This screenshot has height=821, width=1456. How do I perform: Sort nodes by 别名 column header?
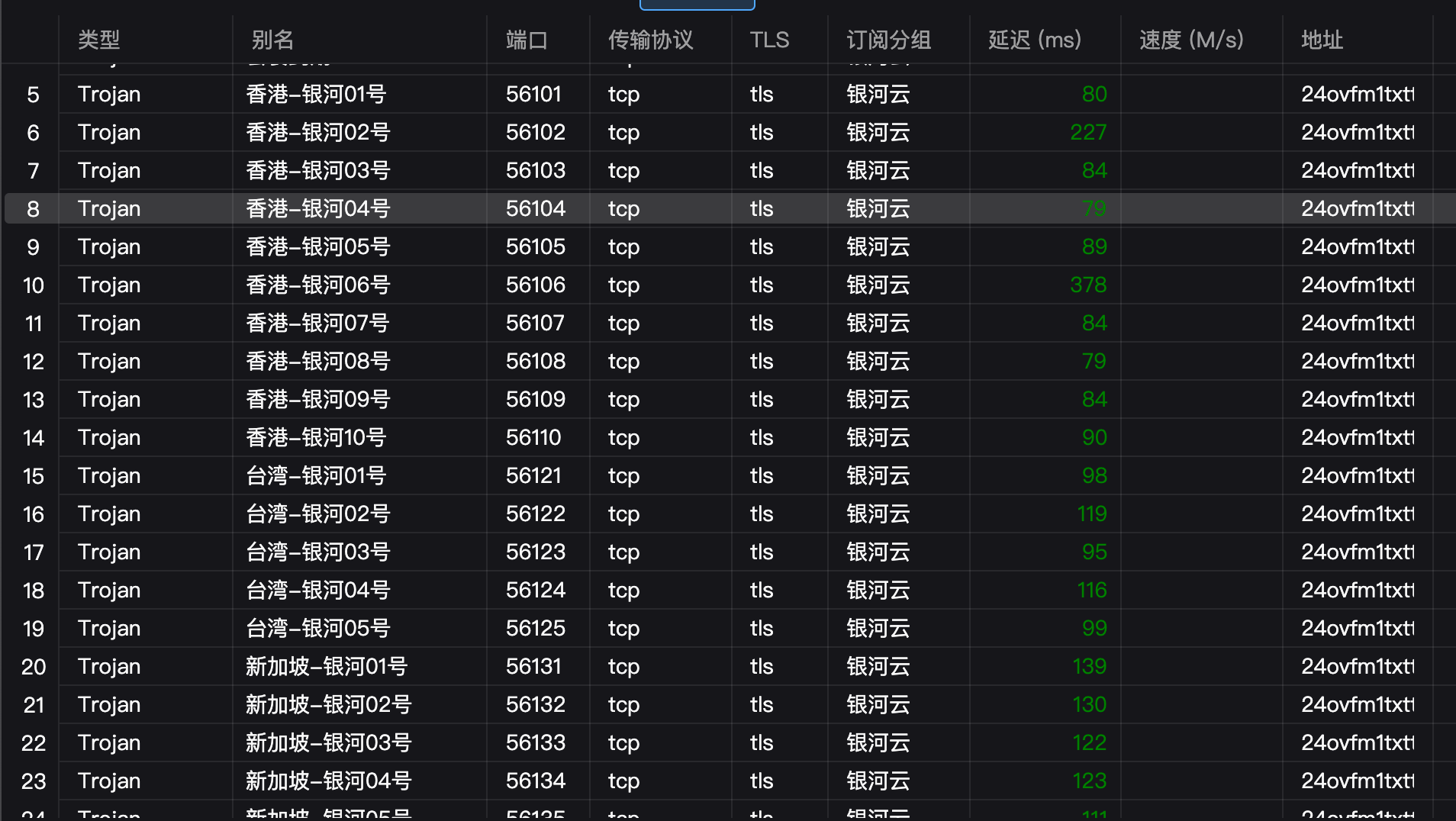pyautogui.click(x=269, y=40)
